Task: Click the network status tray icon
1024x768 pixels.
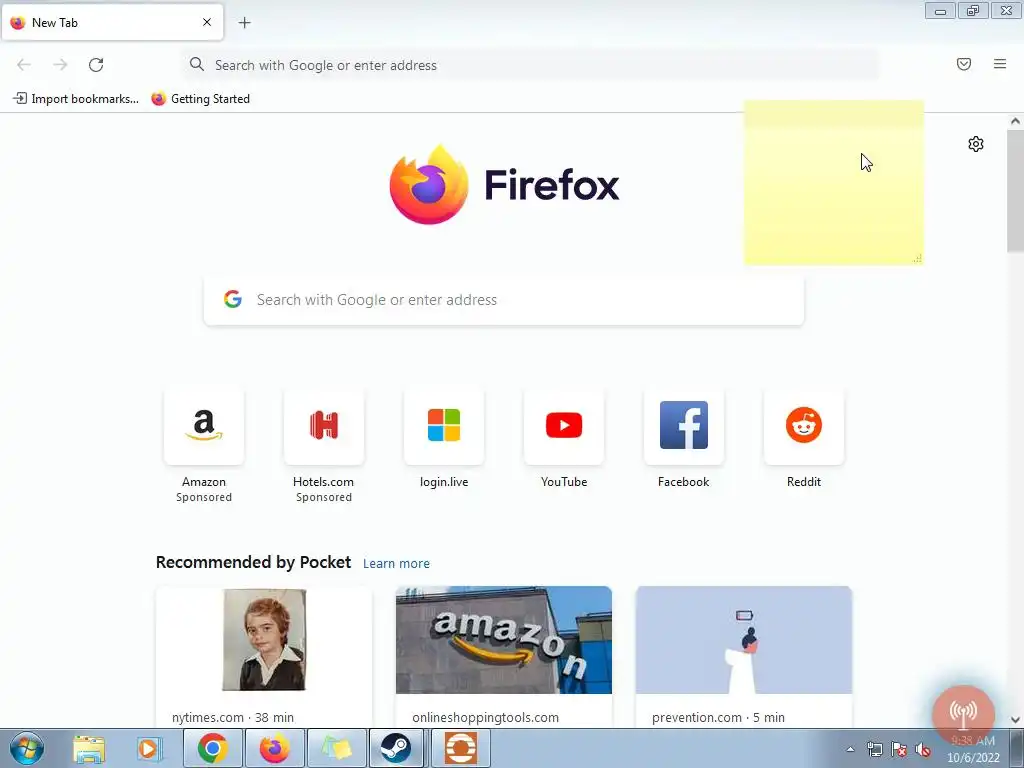Action: (x=874, y=749)
